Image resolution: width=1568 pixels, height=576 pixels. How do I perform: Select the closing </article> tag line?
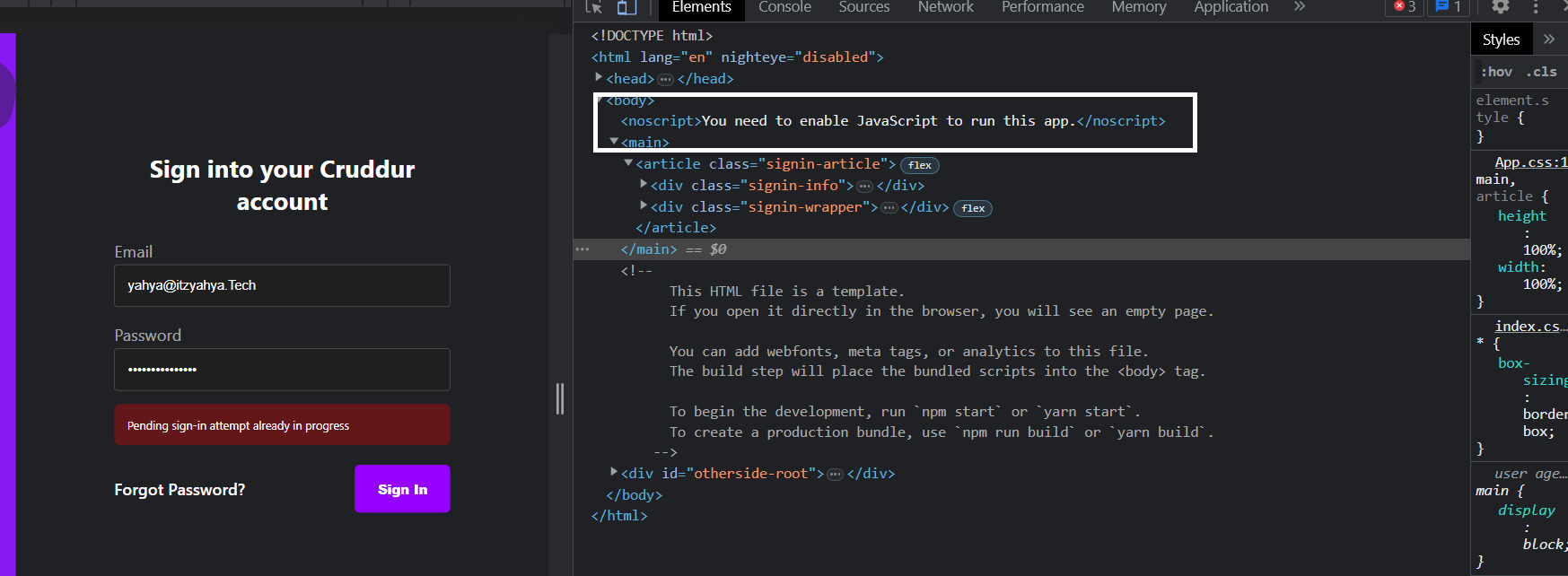tap(676, 228)
